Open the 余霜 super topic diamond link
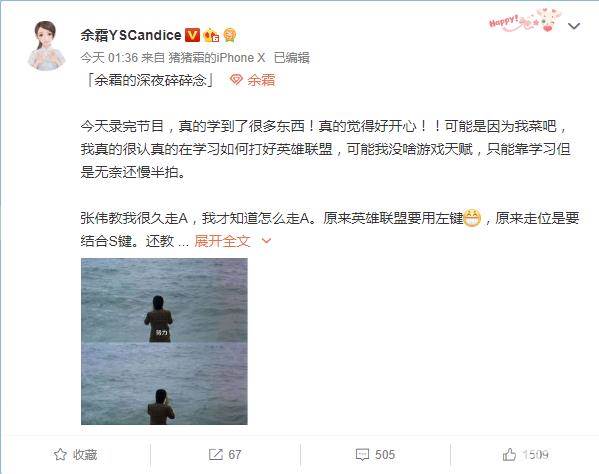599x474 pixels. point(252,80)
